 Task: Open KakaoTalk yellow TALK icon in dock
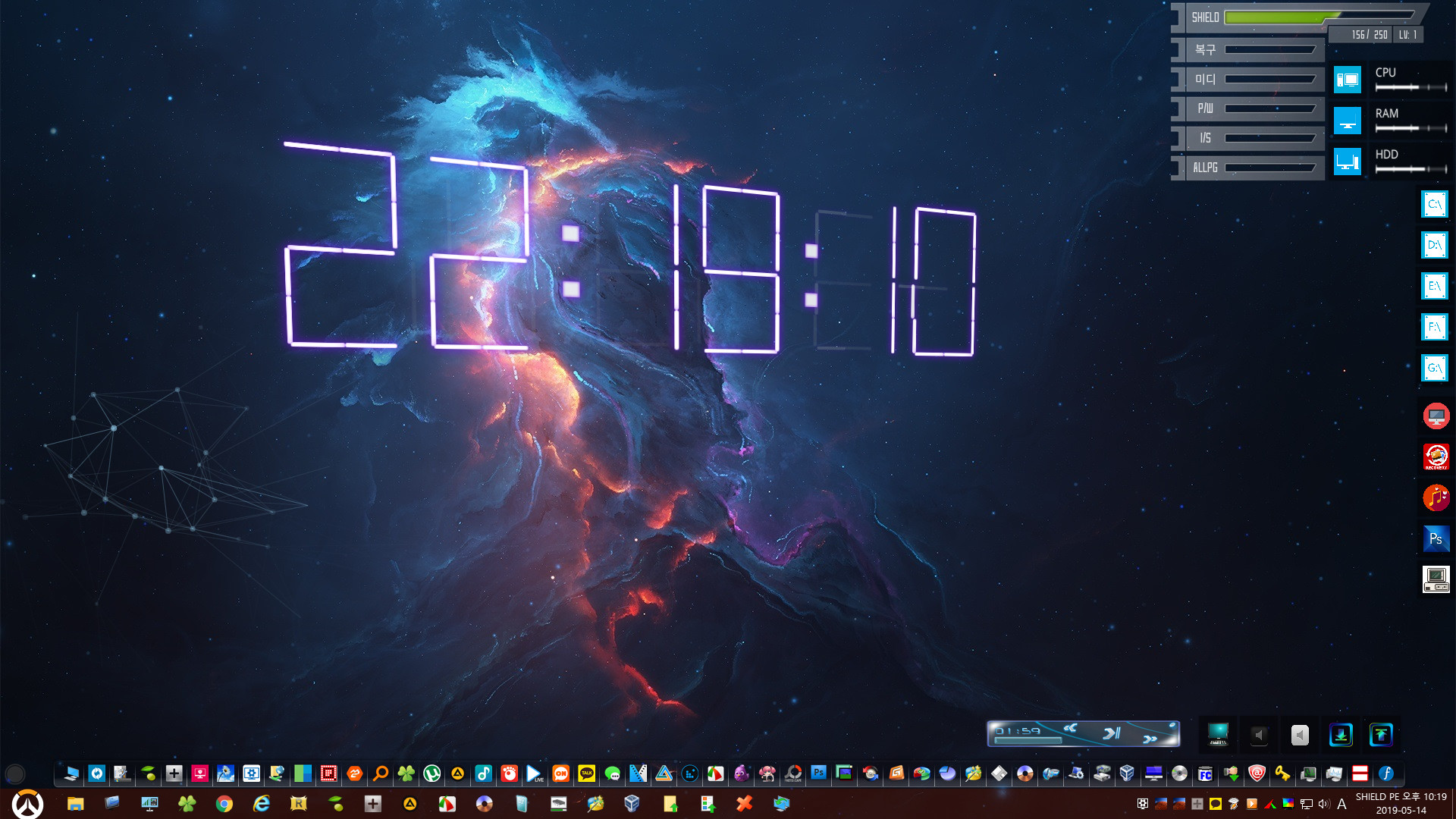[586, 773]
